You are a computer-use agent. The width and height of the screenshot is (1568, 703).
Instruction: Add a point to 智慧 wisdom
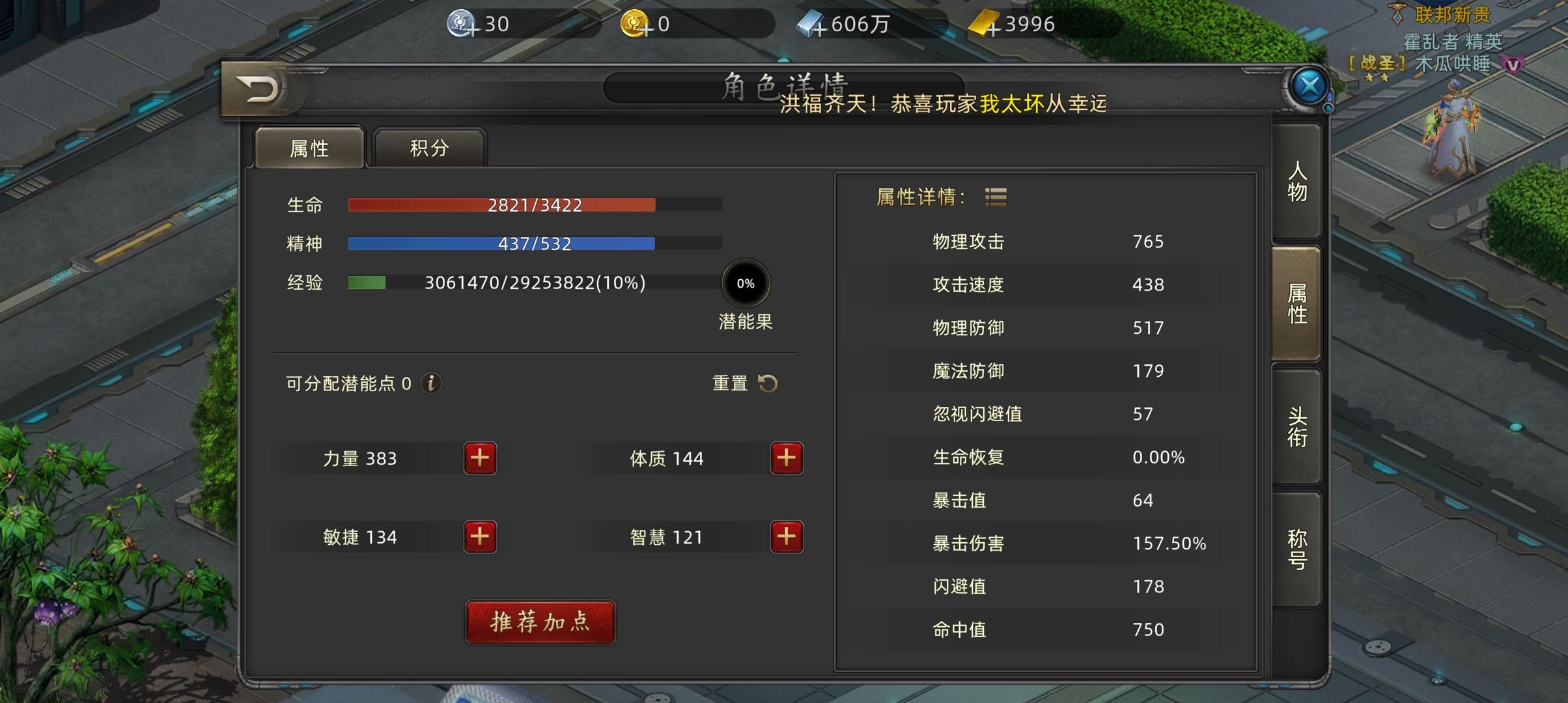787,537
